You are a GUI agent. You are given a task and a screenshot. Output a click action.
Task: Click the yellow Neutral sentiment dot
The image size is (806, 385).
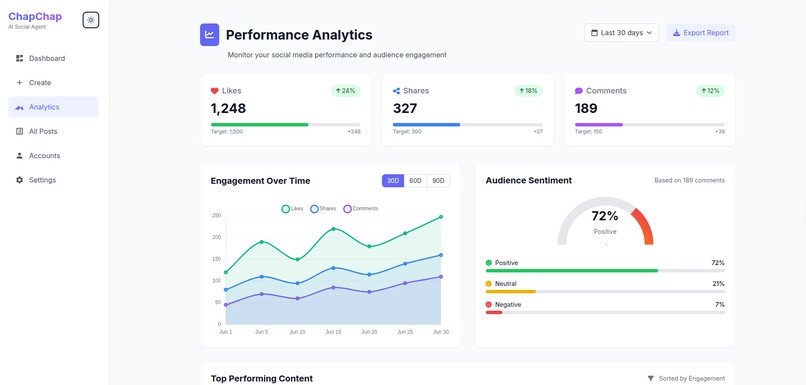(x=489, y=284)
